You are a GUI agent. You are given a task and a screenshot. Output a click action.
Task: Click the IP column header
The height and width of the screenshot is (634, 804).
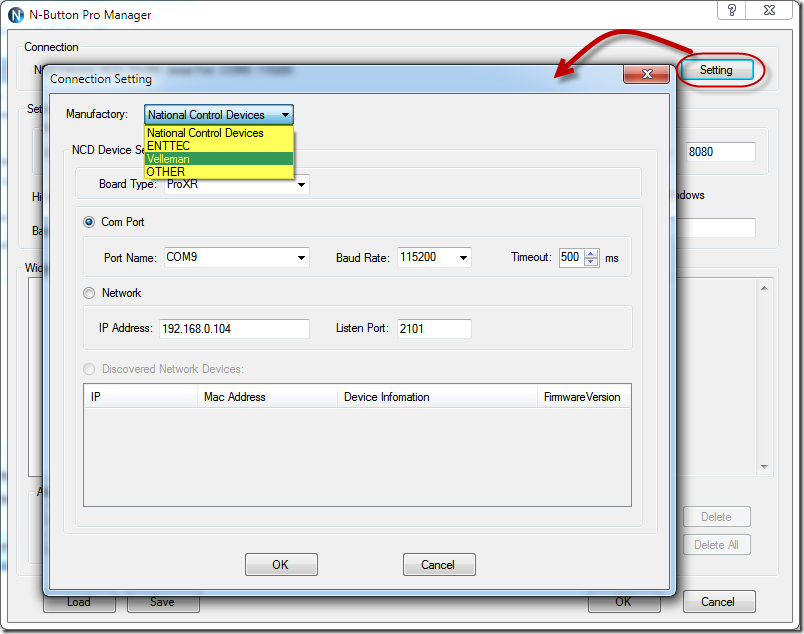[140, 397]
